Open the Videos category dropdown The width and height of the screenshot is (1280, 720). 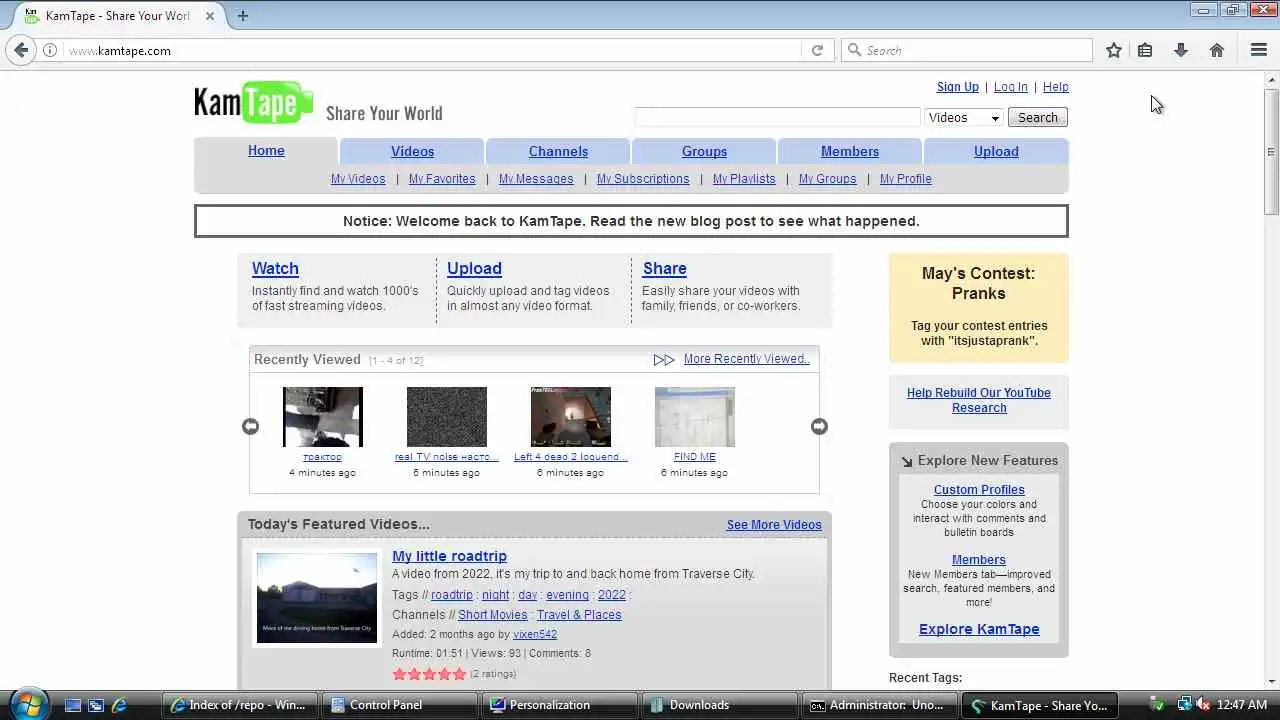pyautogui.click(x=963, y=117)
